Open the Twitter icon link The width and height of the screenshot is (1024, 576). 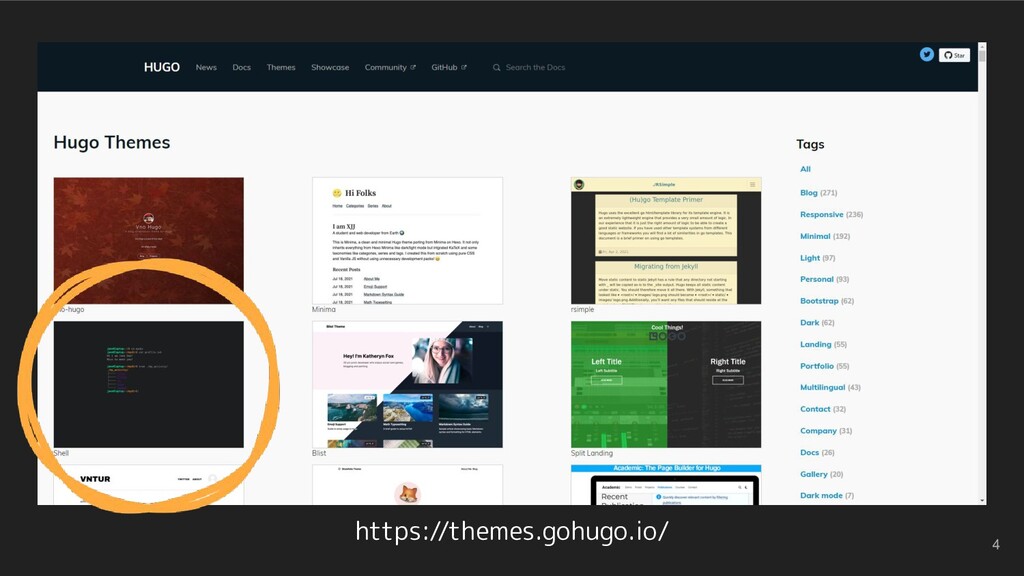926,55
